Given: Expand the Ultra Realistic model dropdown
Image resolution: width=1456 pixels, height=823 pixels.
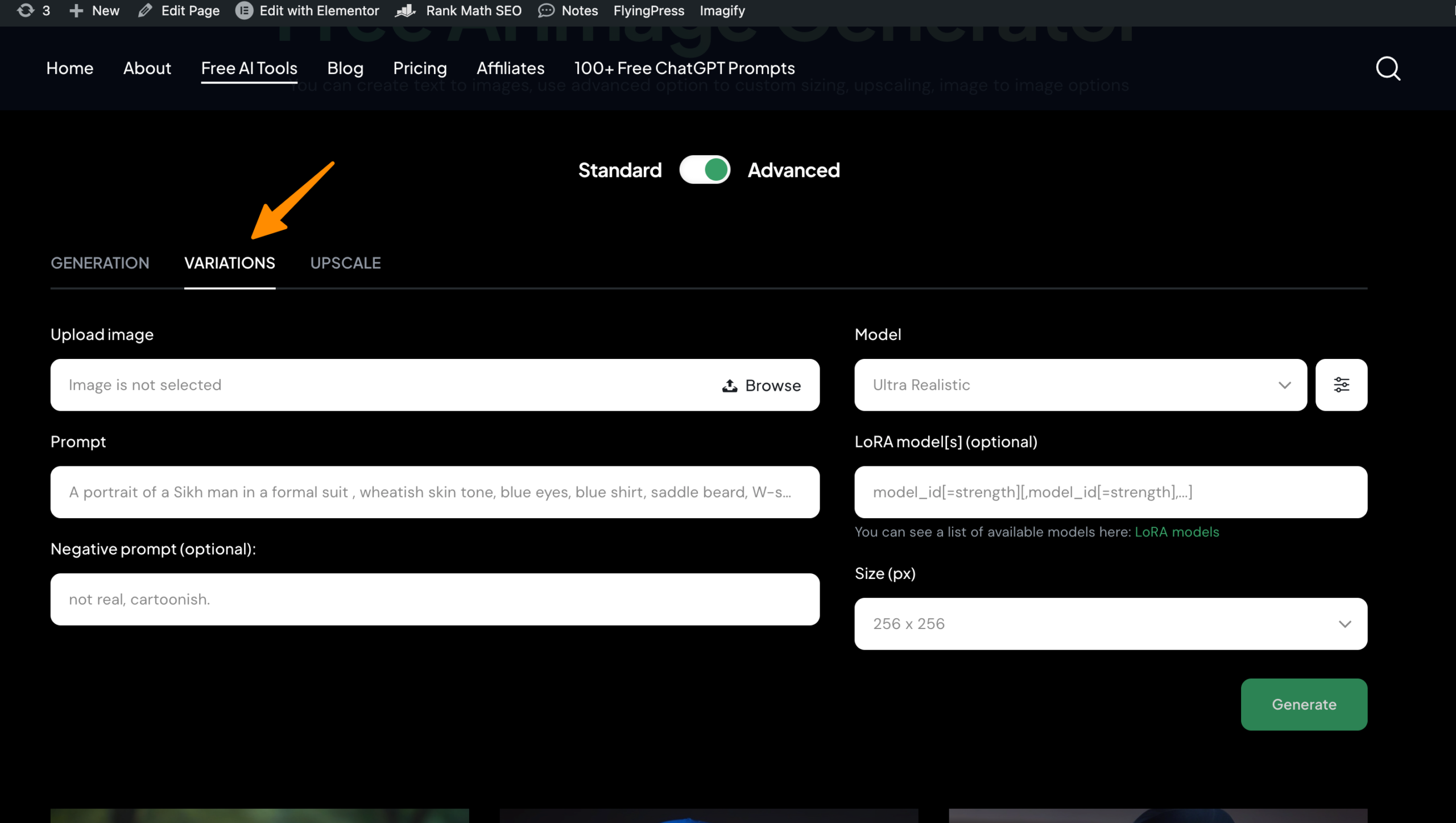Looking at the screenshot, I should coord(1080,385).
